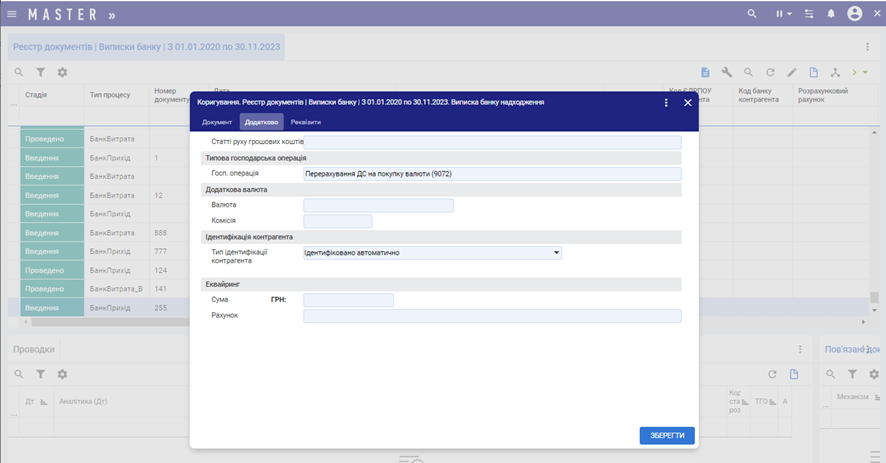Open the notifications bell
Viewport: 886px width, 463px height.
click(x=830, y=14)
